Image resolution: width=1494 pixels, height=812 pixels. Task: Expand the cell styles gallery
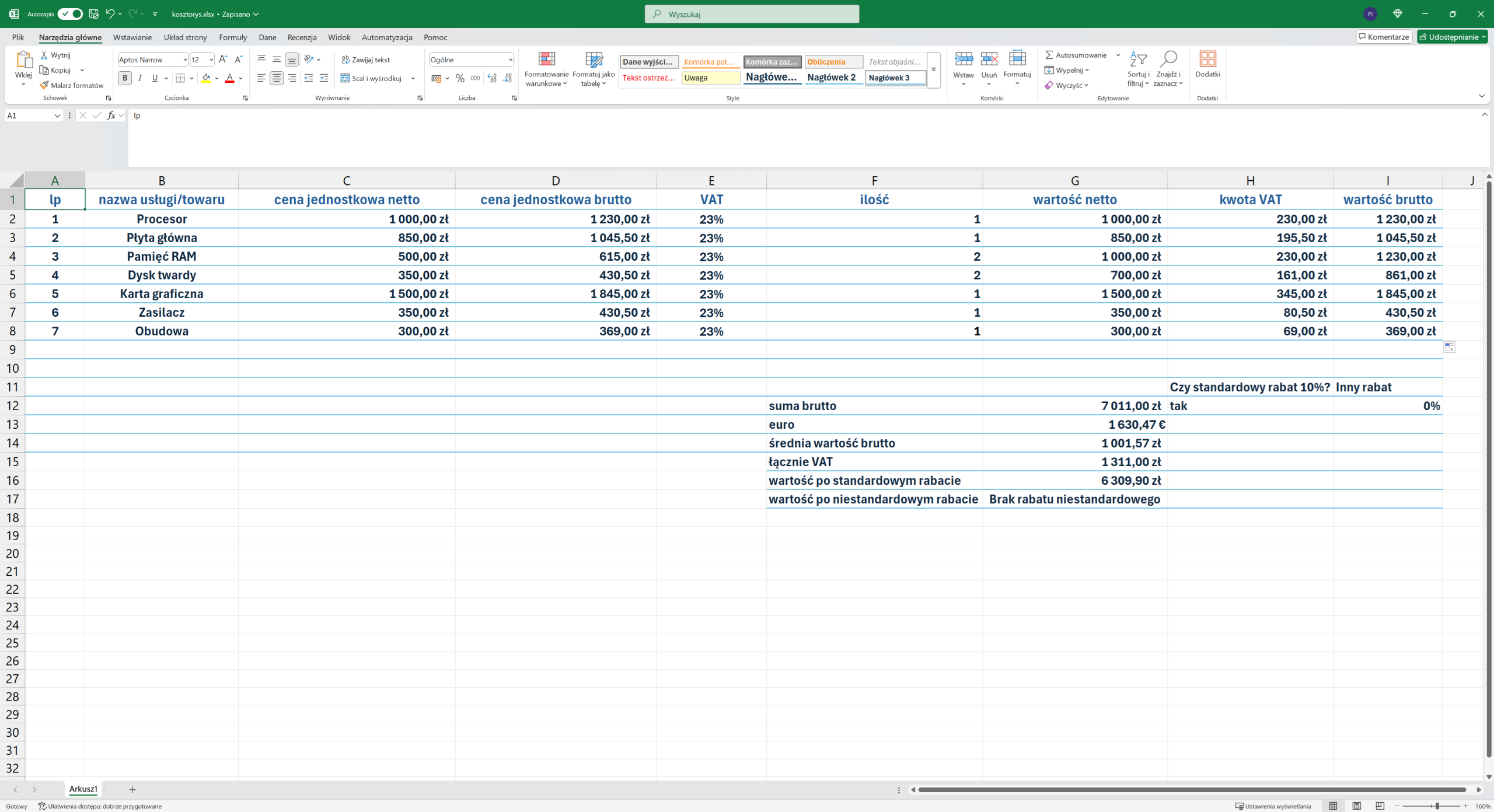point(933,70)
